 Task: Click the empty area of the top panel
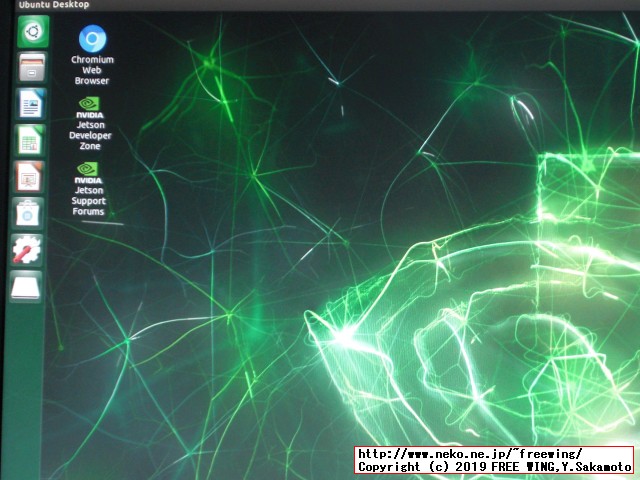click(x=350, y=6)
